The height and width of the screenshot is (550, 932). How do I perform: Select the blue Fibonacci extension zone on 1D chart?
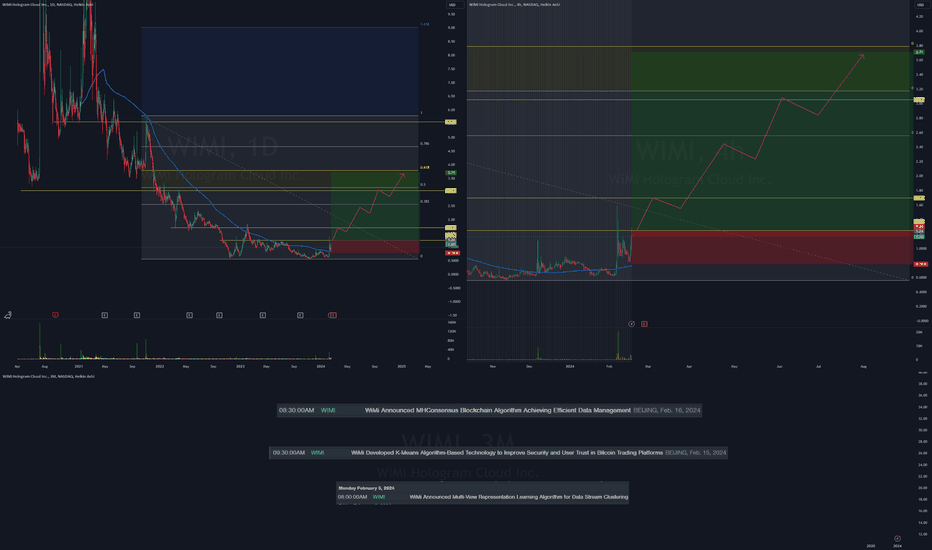(280, 71)
